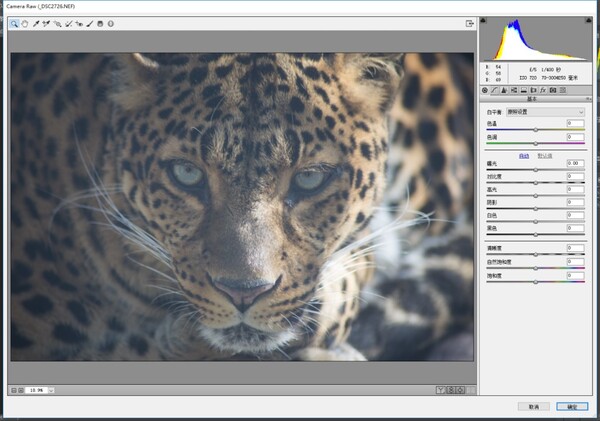Click the 黑色 blacks slider handle
The height and width of the screenshot is (421, 600).
[x=536, y=235]
